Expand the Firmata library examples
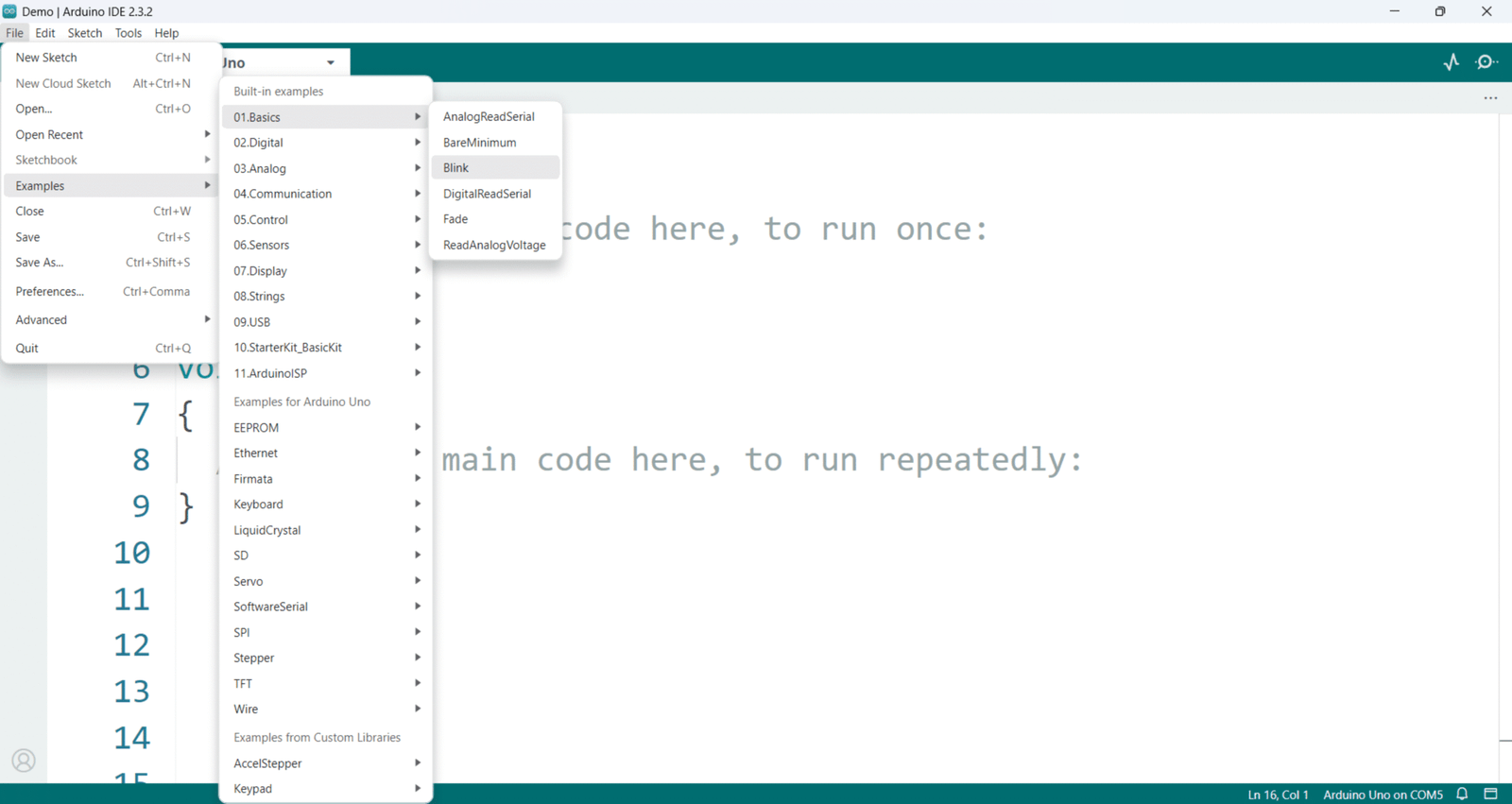This screenshot has height=804, width=1512. coord(326,478)
